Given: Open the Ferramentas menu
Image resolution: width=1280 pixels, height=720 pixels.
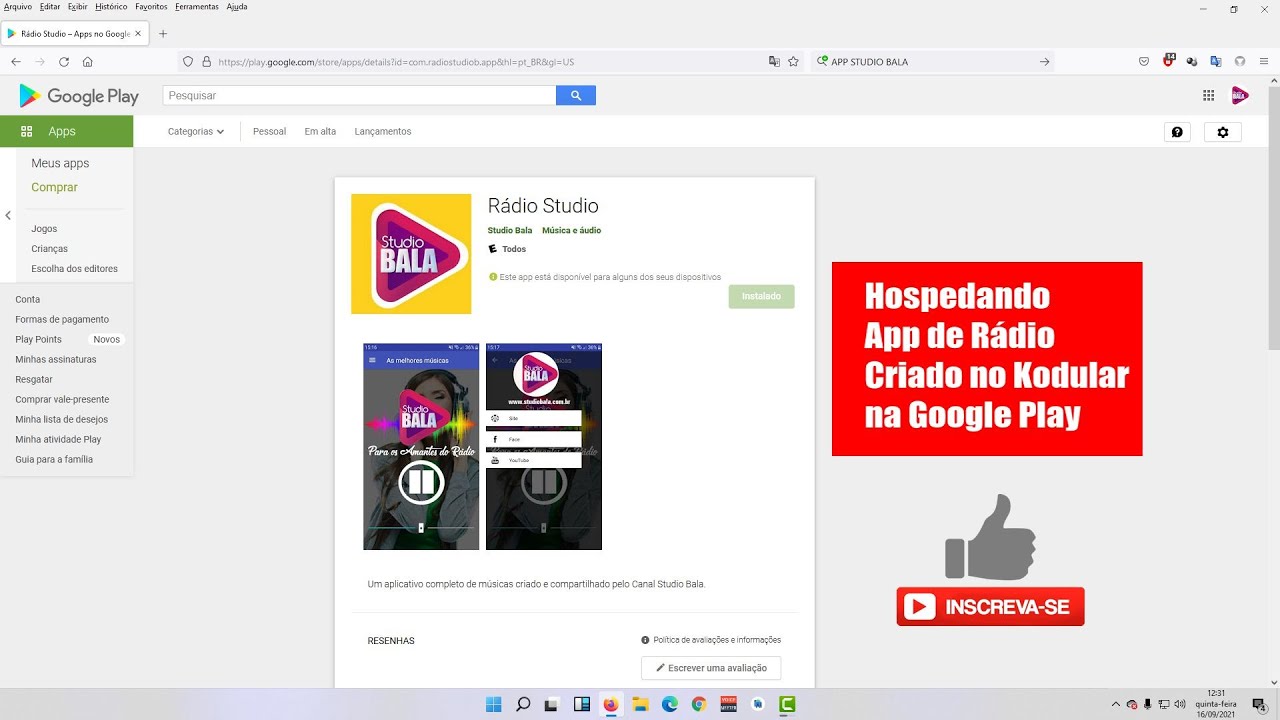Looking at the screenshot, I should [196, 7].
